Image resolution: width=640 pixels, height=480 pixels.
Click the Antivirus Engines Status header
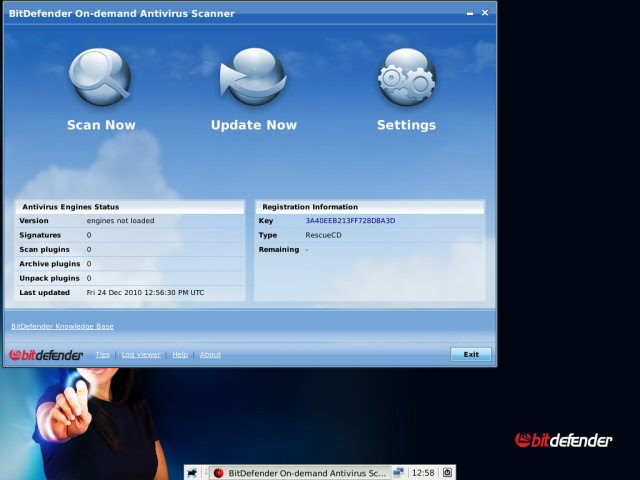71,207
